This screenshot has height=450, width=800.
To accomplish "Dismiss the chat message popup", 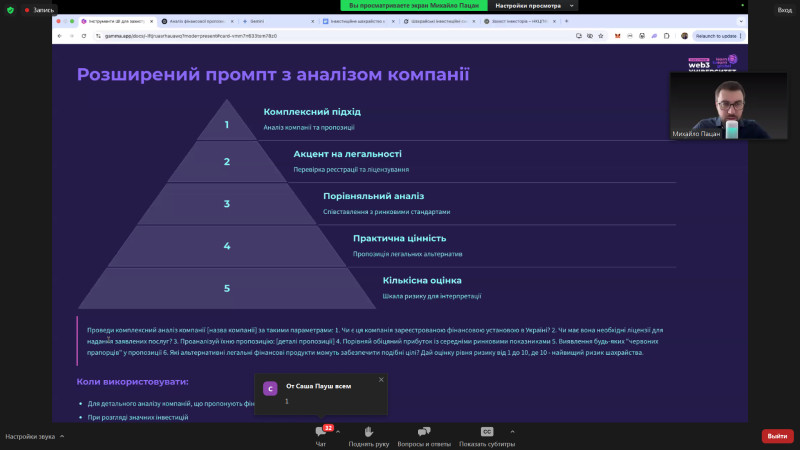I will pos(381,379).
